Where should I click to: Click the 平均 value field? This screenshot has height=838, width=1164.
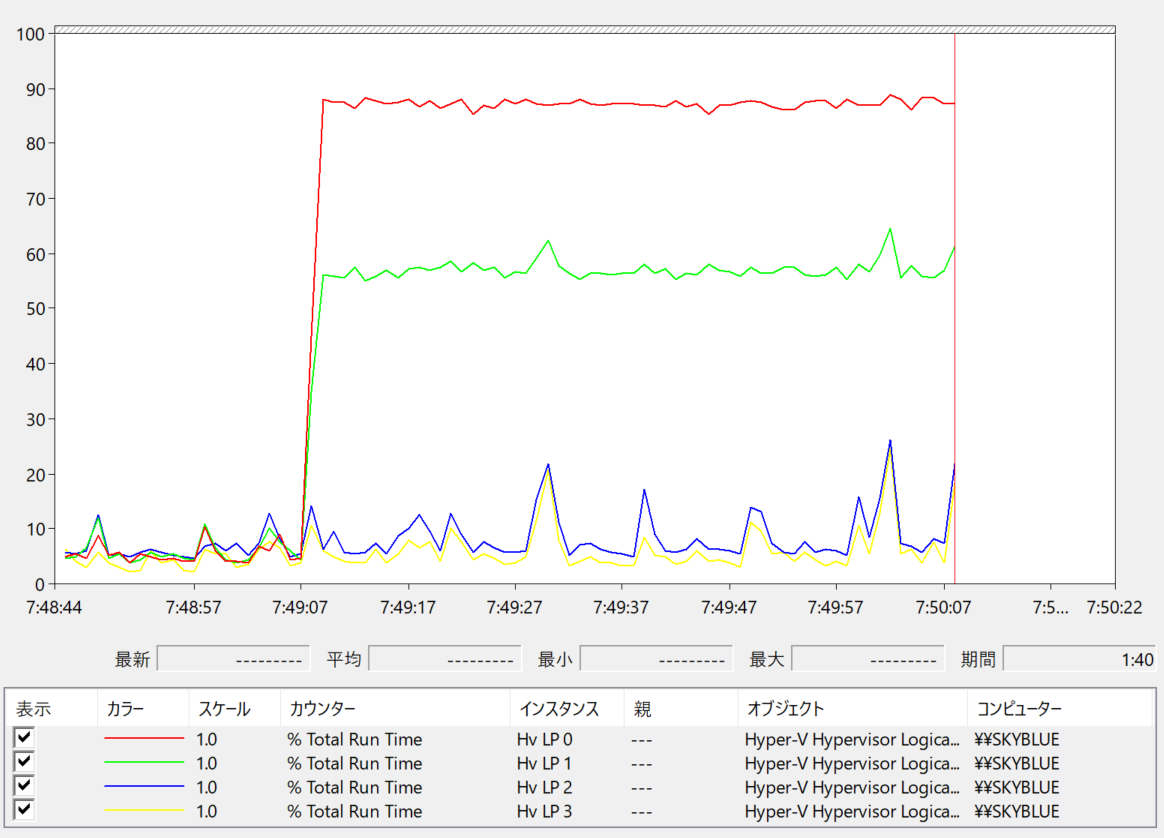[x=445, y=658]
